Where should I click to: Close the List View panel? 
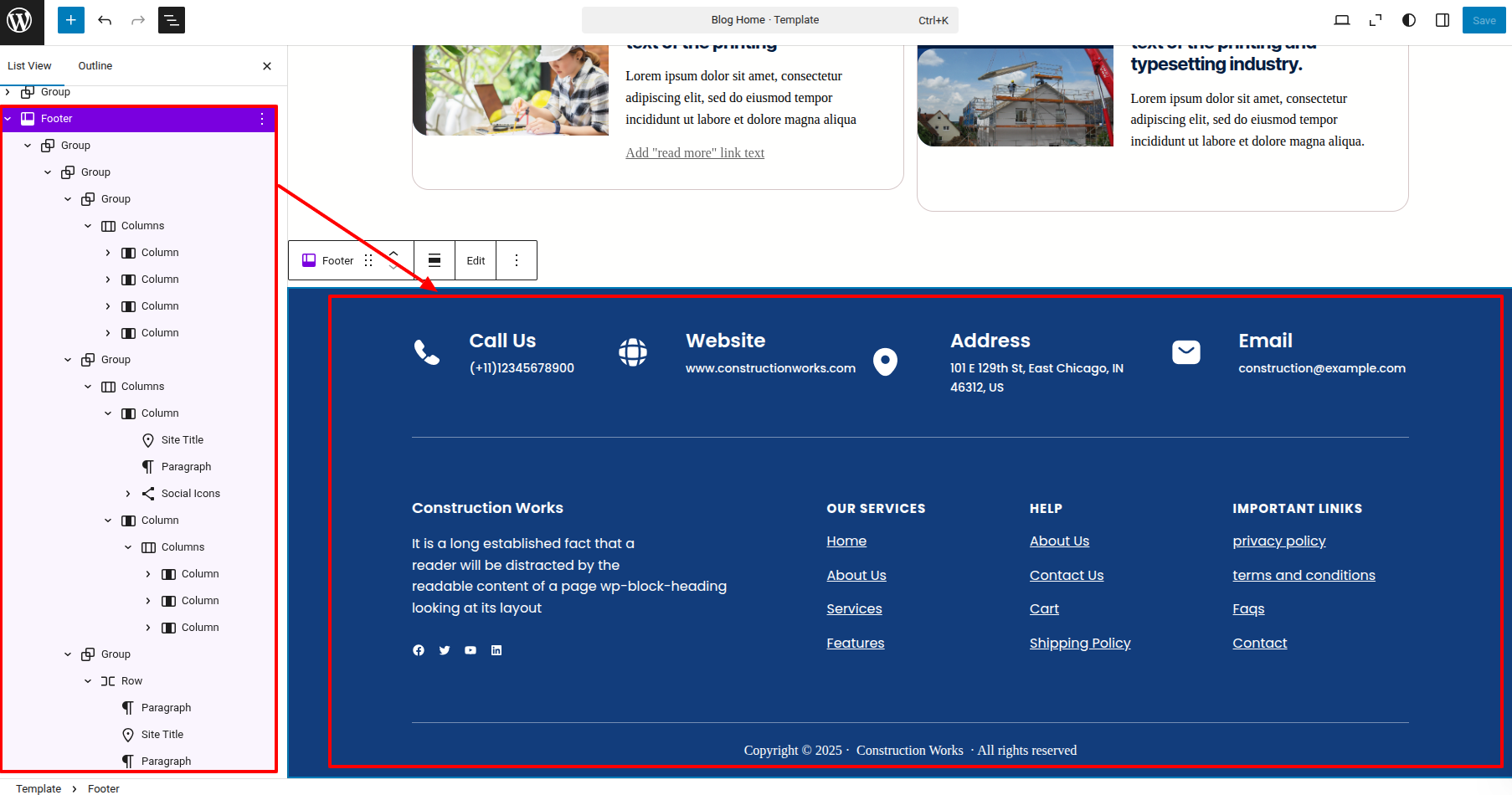[267, 66]
